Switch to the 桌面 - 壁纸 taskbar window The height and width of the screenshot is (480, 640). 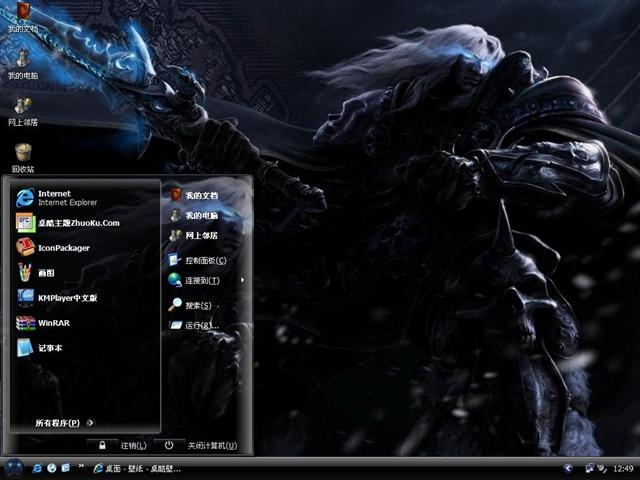pyautogui.click(x=137, y=469)
